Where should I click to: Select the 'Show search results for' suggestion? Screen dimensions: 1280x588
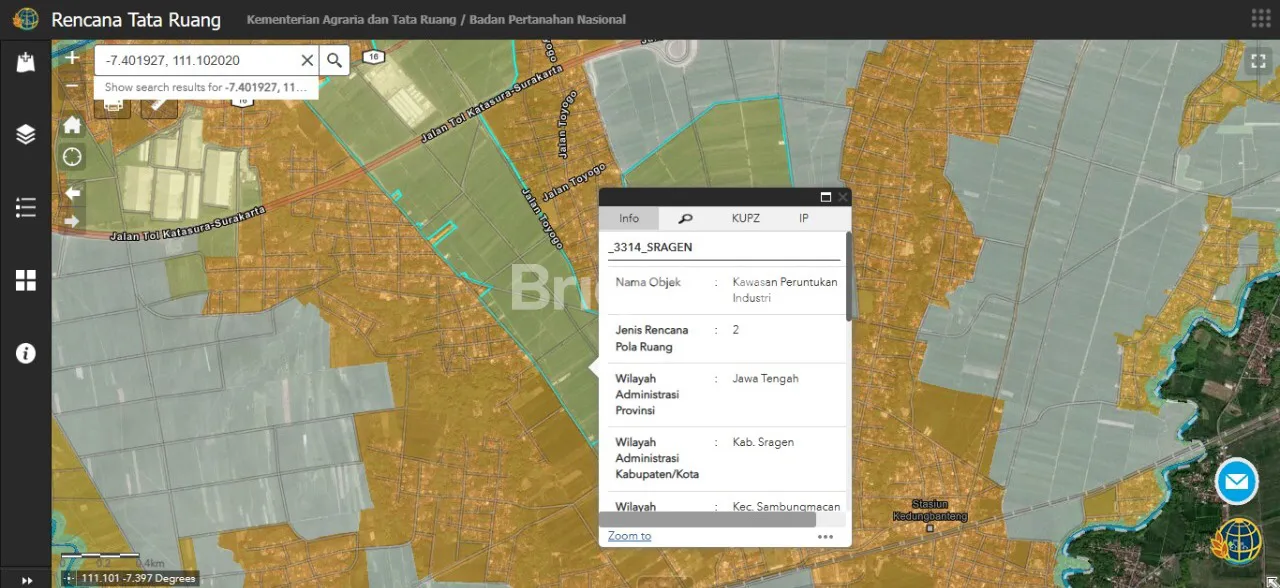205,87
